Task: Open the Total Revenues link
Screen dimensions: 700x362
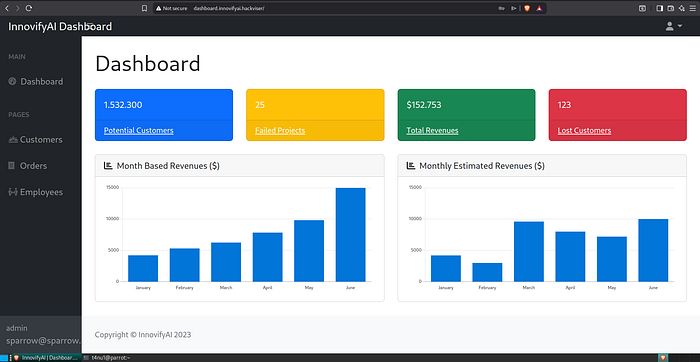Action: click(432, 130)
